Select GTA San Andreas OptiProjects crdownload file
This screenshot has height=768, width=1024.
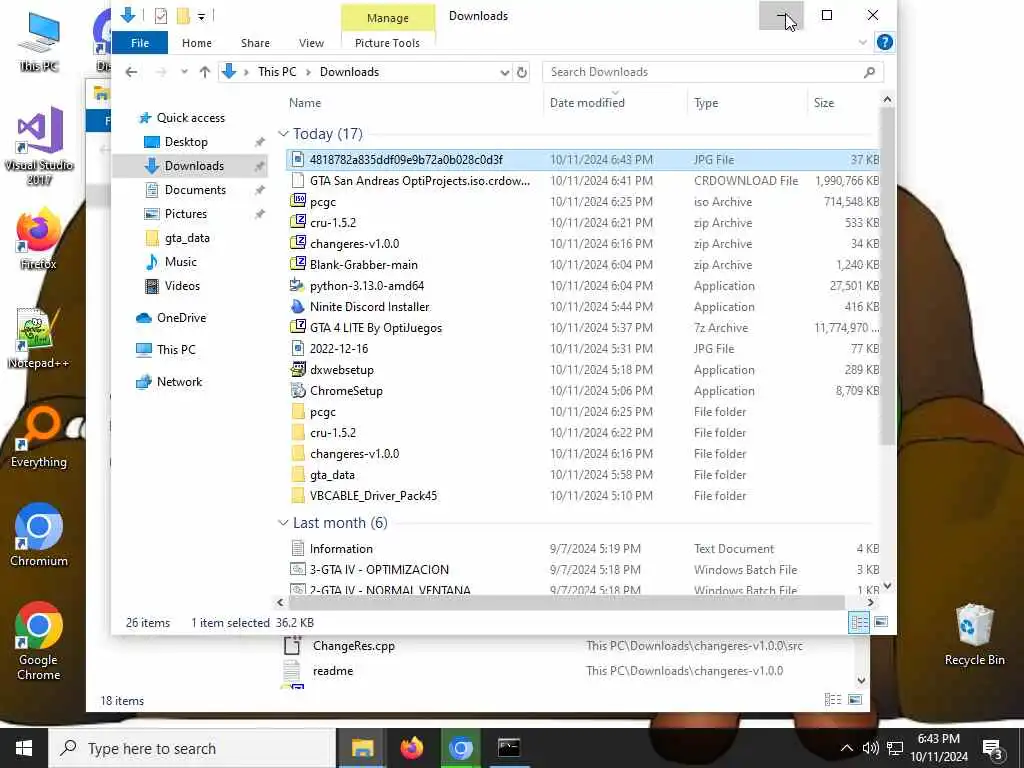click(419, 181)
